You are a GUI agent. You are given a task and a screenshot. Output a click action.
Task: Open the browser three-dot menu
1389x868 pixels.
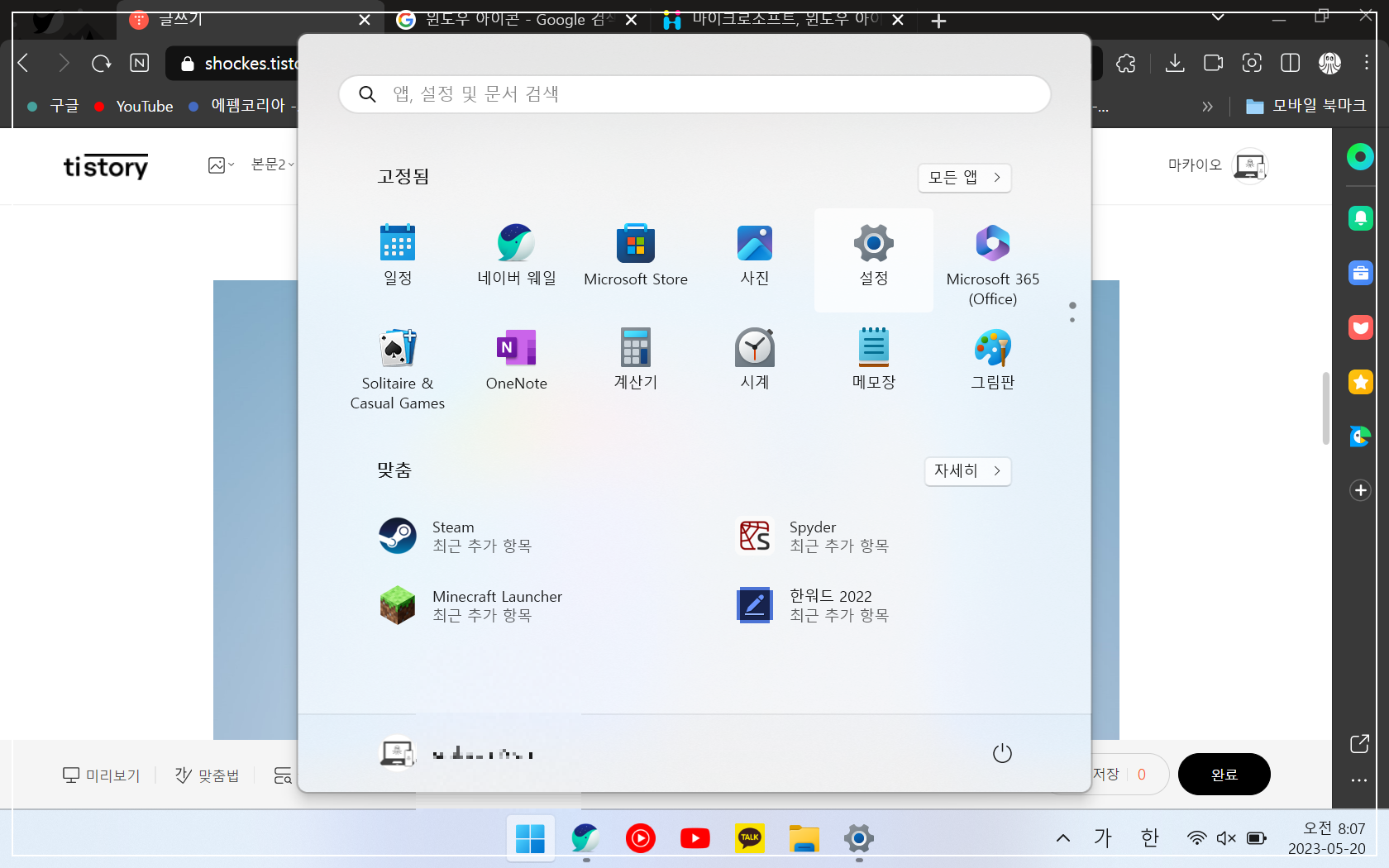(x=1367, y=63)
